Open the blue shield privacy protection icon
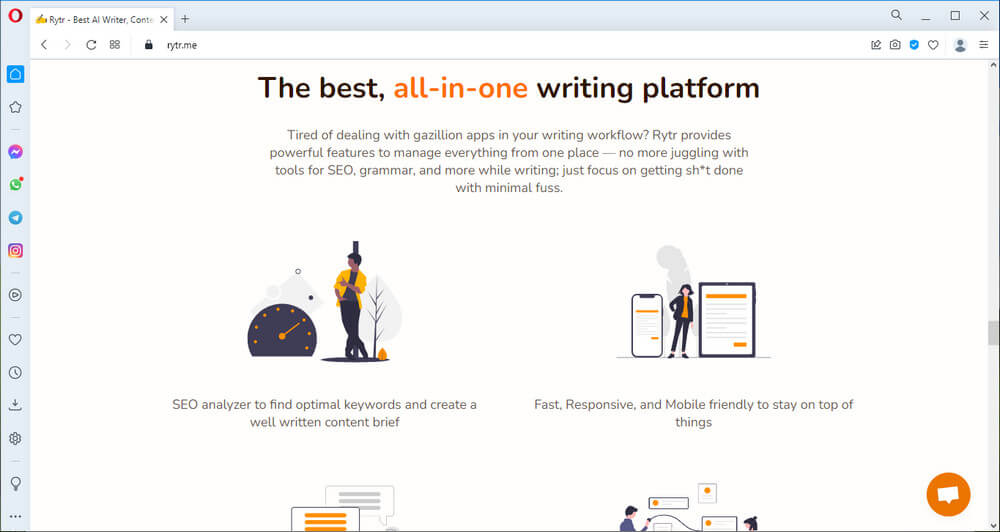 (x=915, y=45)
